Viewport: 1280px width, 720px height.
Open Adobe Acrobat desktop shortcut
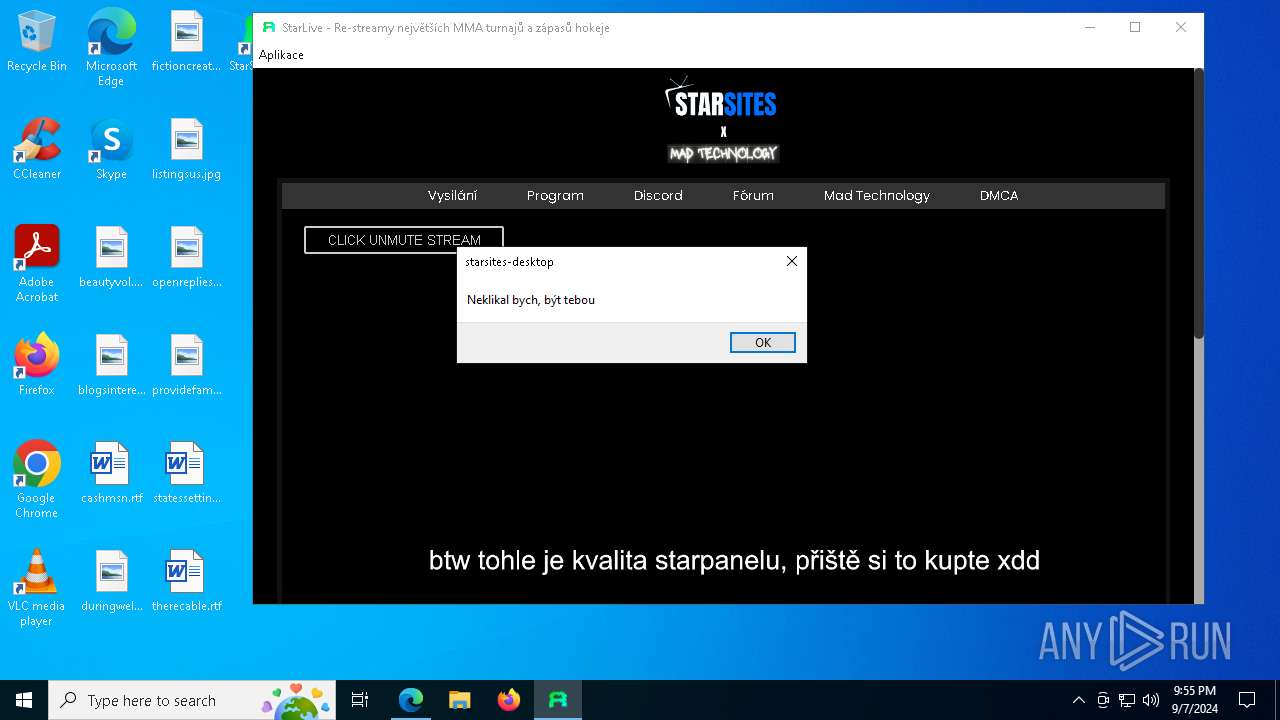coord(37,264)
